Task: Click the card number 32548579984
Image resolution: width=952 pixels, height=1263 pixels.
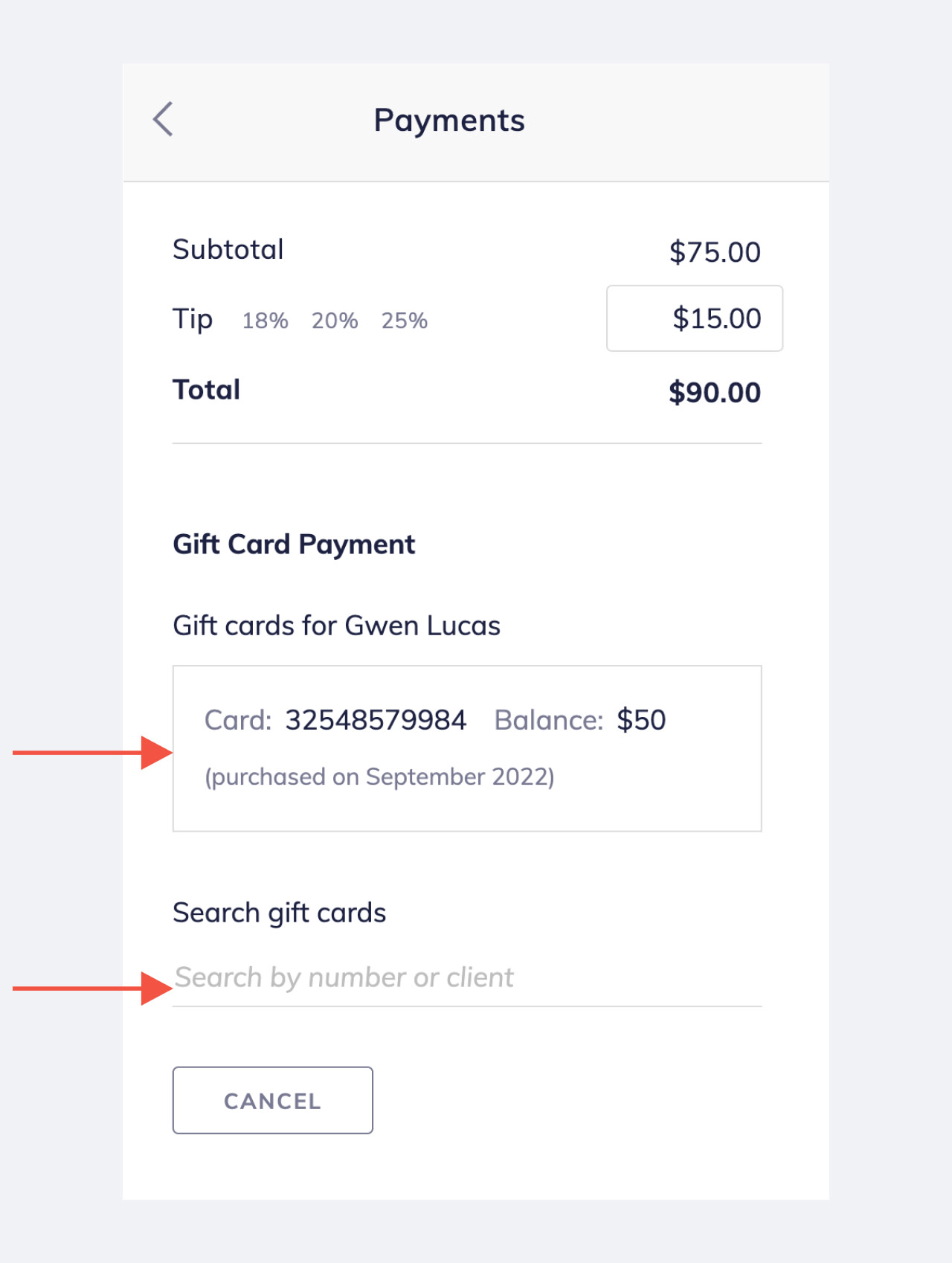Action: click(376, 719)
